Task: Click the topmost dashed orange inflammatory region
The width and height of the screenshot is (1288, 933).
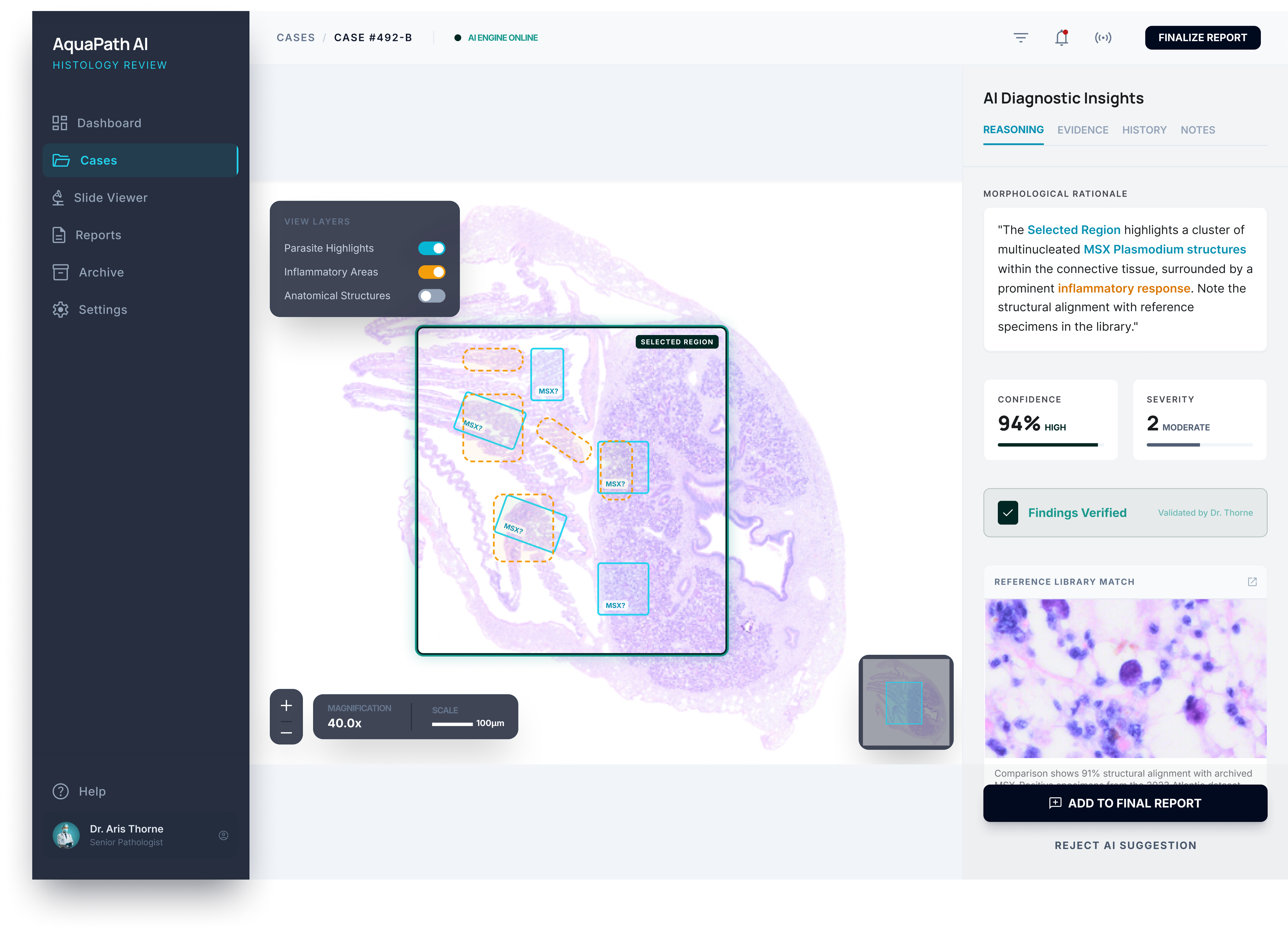Action: [492, 359]
